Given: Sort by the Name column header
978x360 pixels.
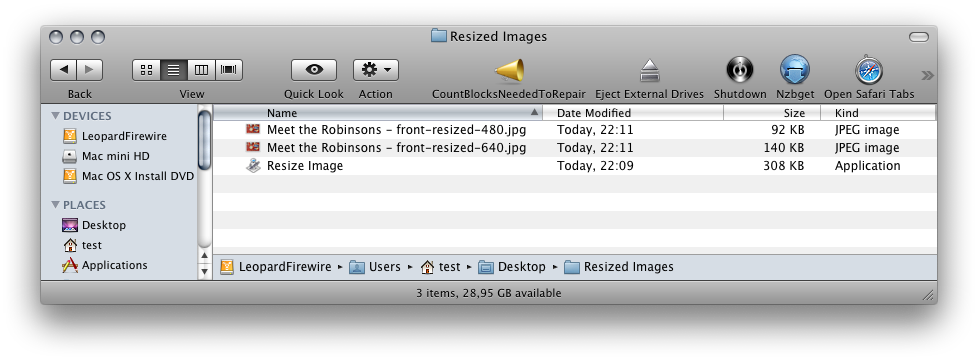Looking at the screenshot, I should click(x=378, y=113).
